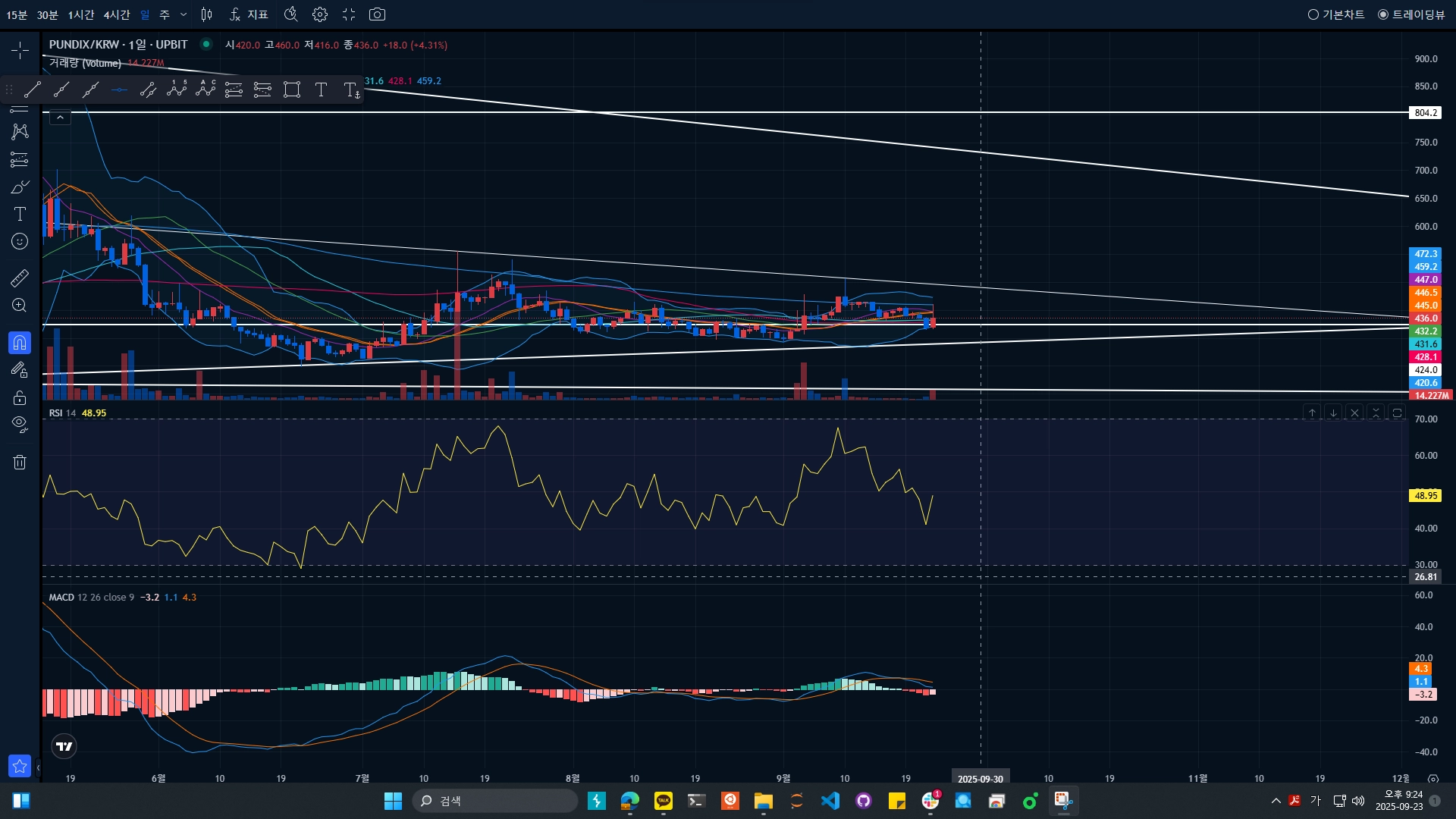Image resolution: width=1456 pixels, height=819 pixels.
Task: Open chart settings gear icon
Action: click(320, 14)
